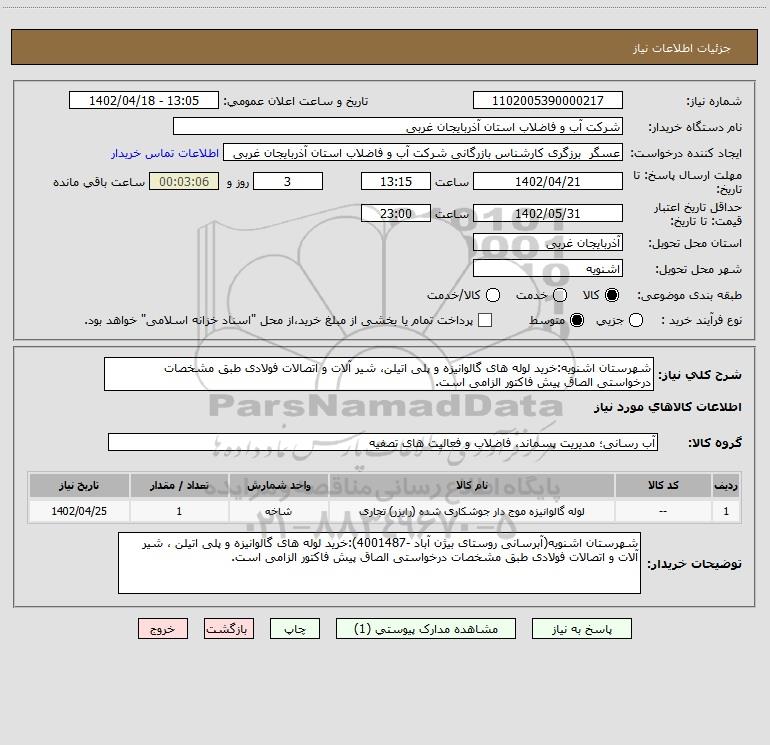Click the buyer organization name field

[x=398, y=127]
